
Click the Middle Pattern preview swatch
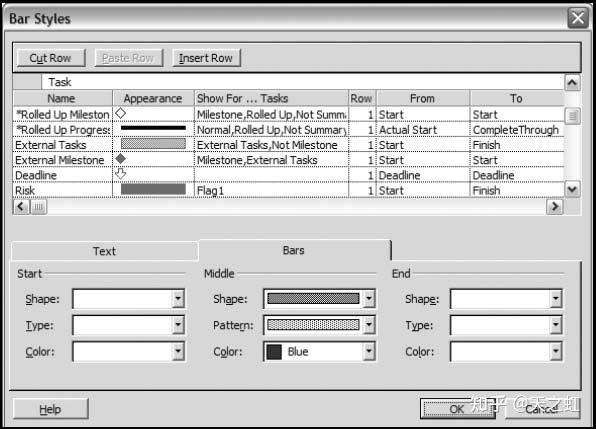(x=313, y=325)
